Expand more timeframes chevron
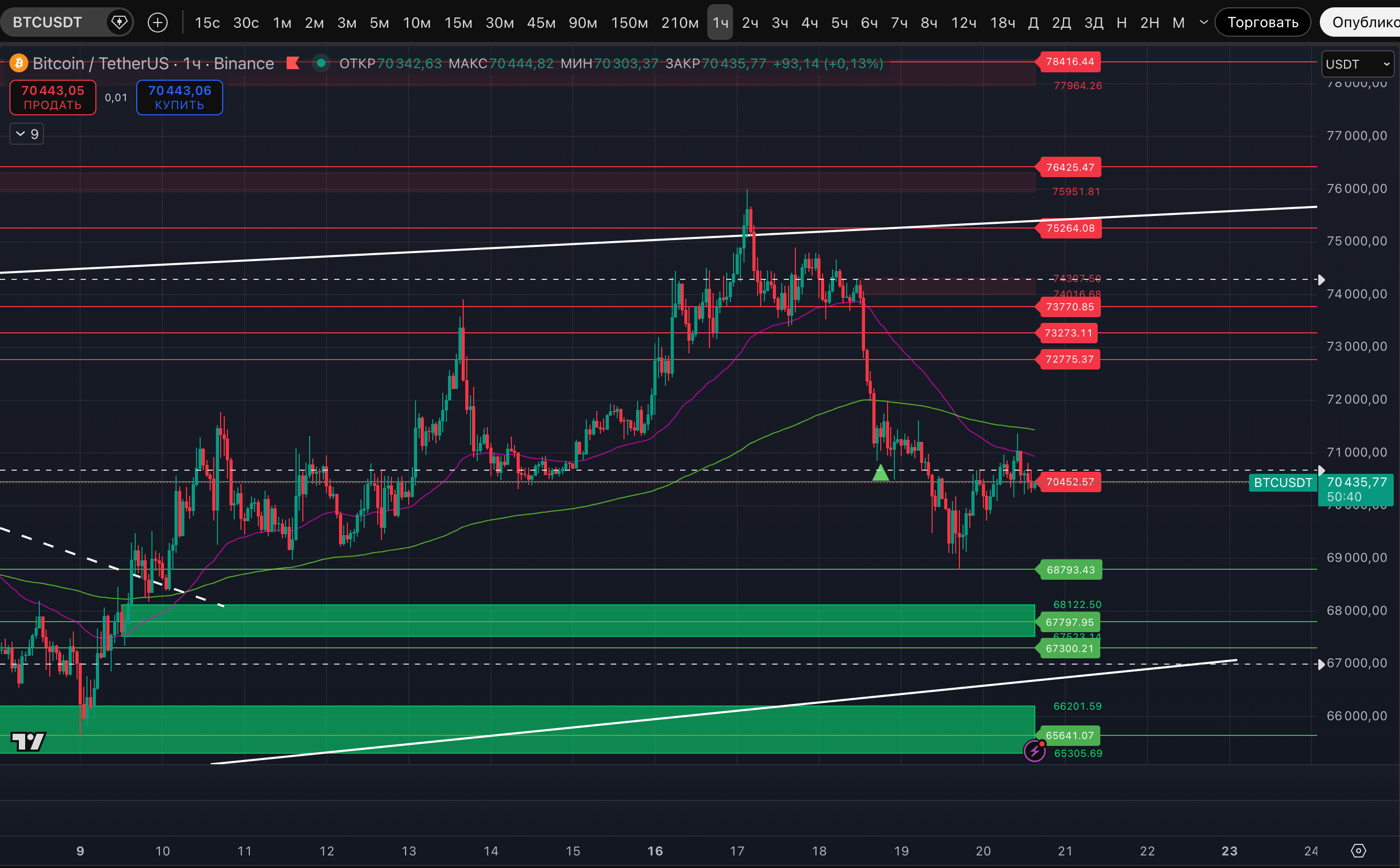The height and width of the screenshot is (868, 1400). coord(1204,23)
